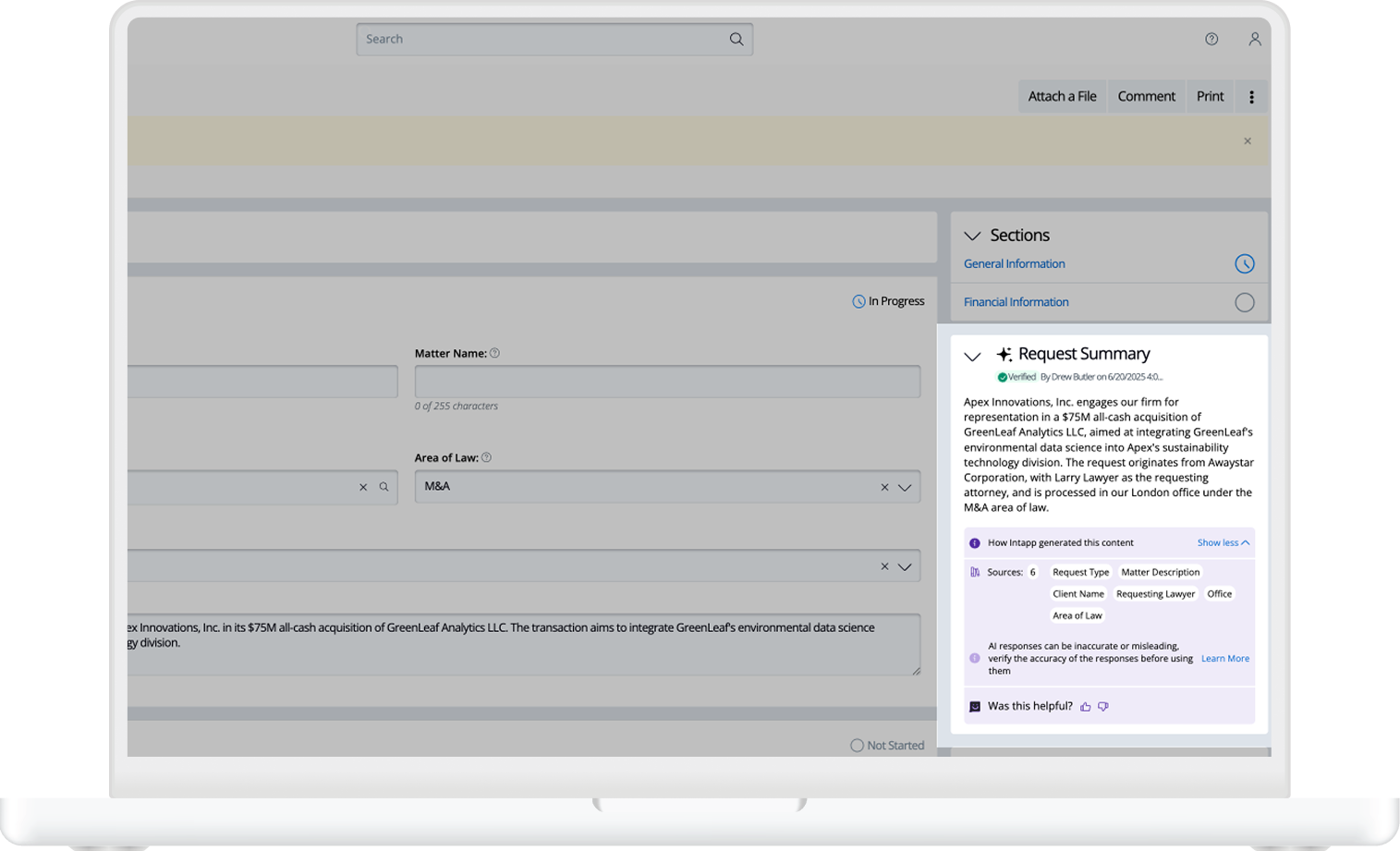Click Show less to collapse details

1223,542
